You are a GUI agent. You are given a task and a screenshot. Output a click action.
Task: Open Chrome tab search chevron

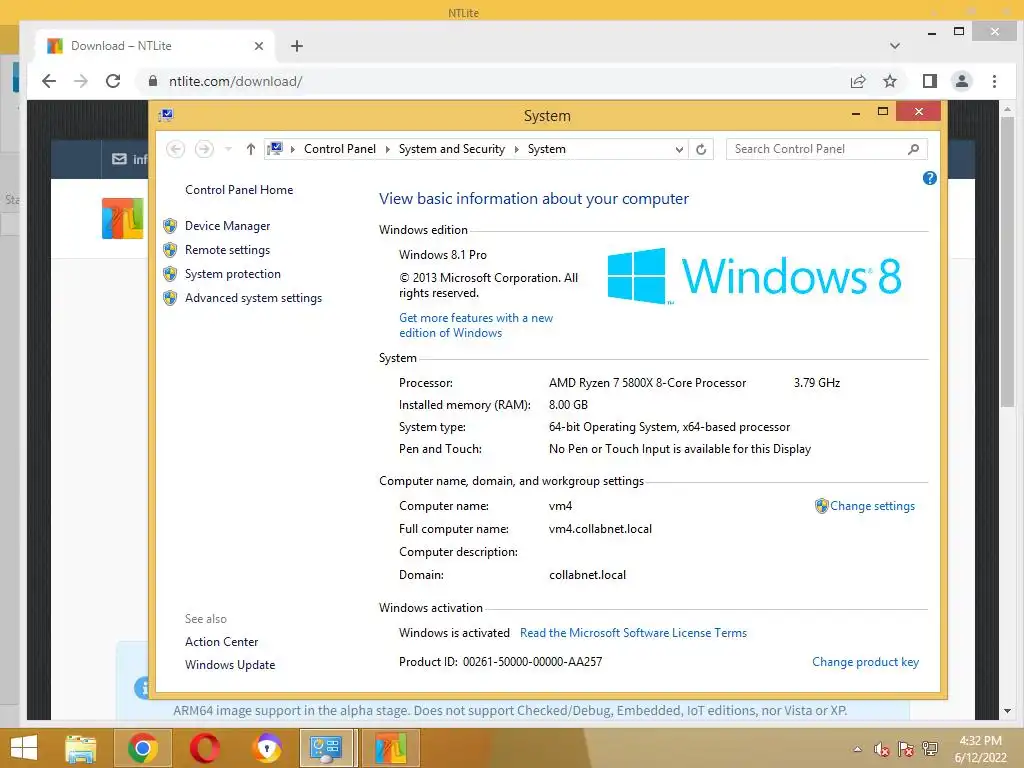895,46
